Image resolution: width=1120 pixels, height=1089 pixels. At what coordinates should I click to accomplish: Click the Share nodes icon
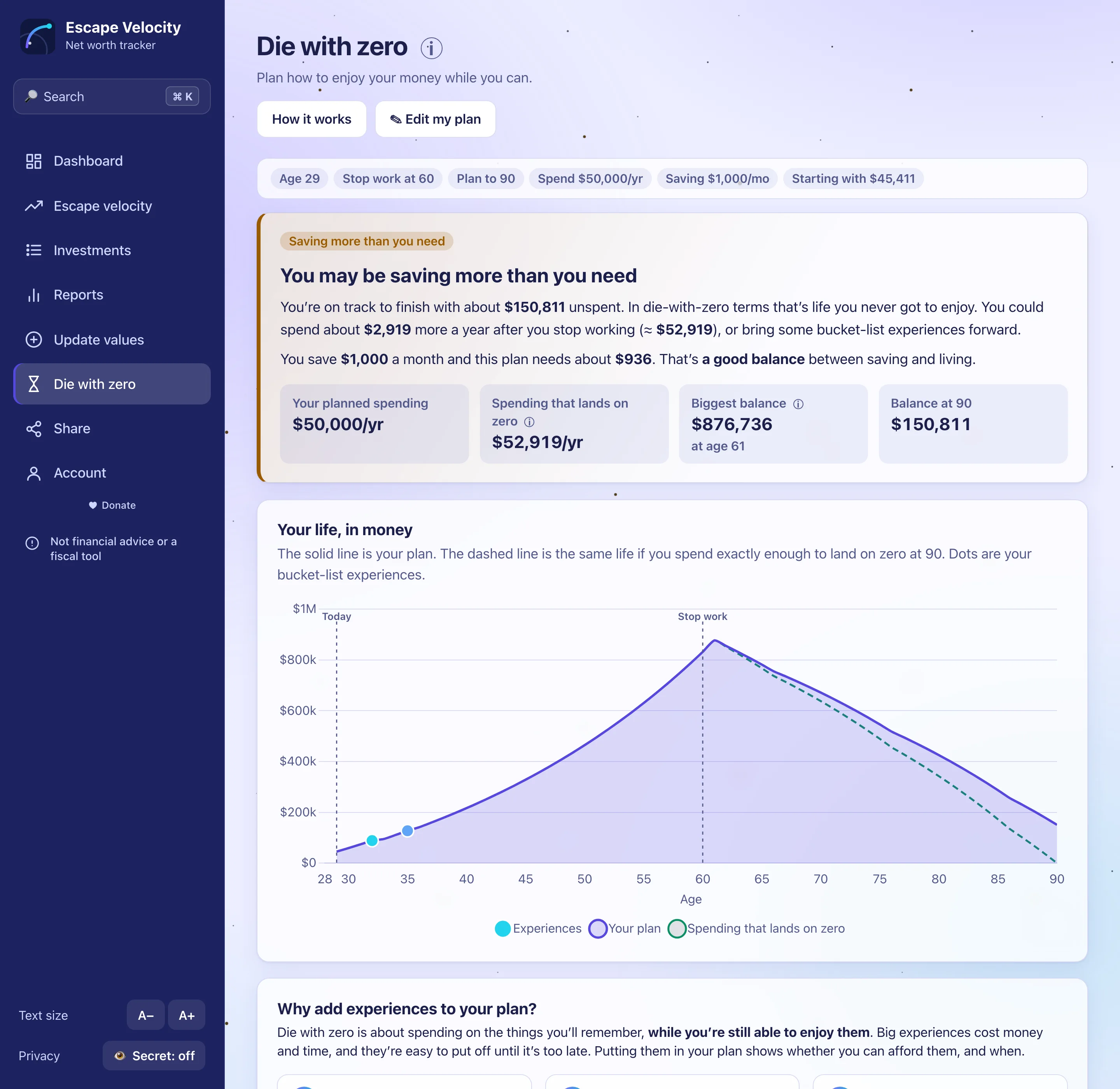[x=34, y=429]
